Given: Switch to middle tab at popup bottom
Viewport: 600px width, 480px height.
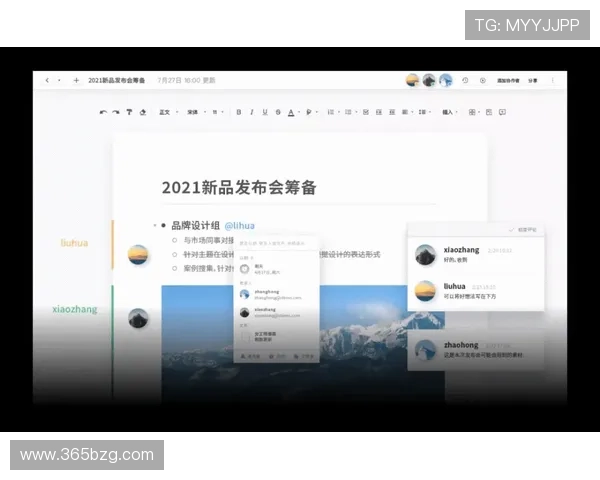Looking at the screenshot, I should 277,356.
